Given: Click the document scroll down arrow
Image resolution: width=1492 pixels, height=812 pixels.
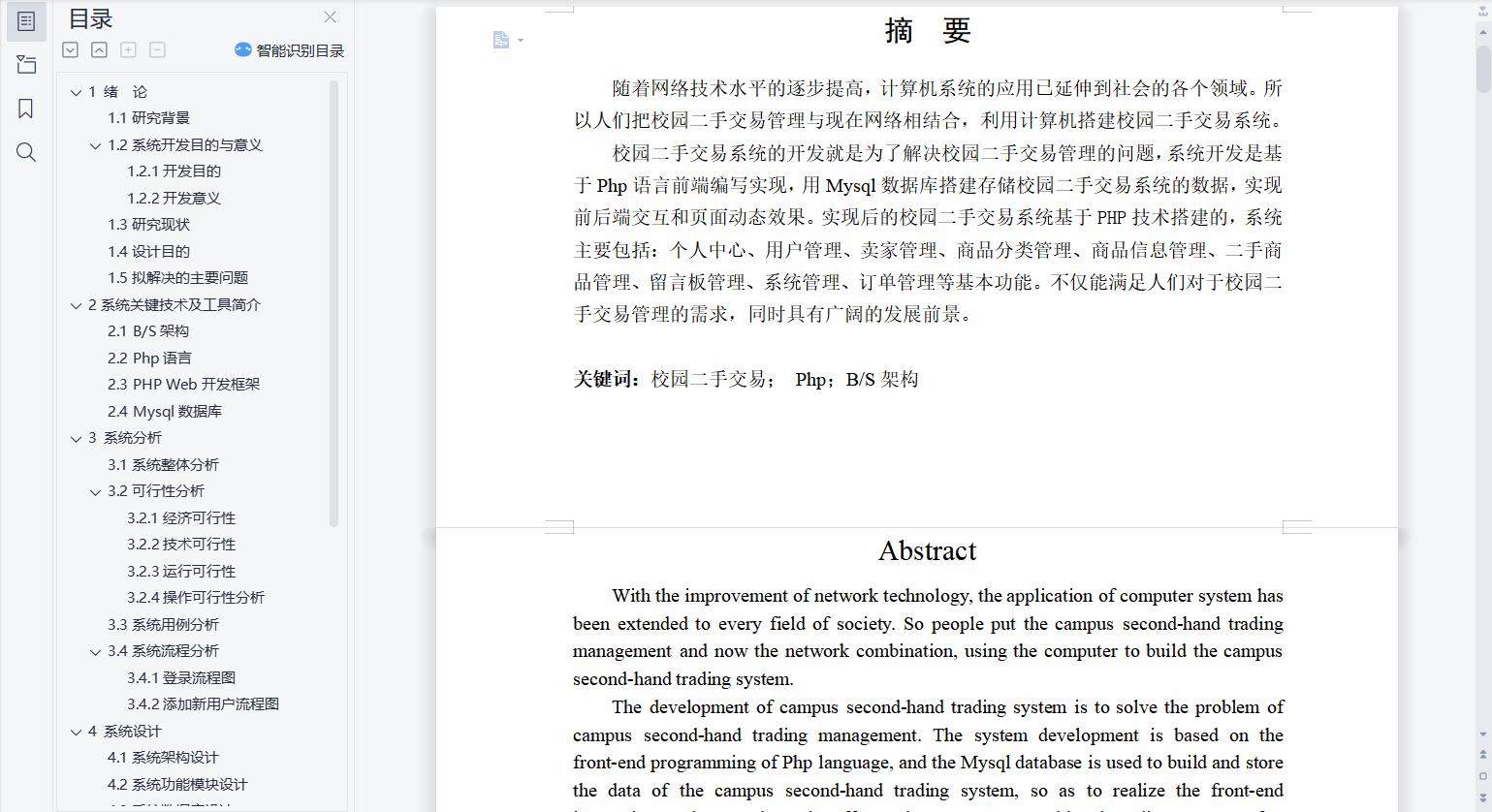Looking at the screenshot, I should [x=1483, y=735].
